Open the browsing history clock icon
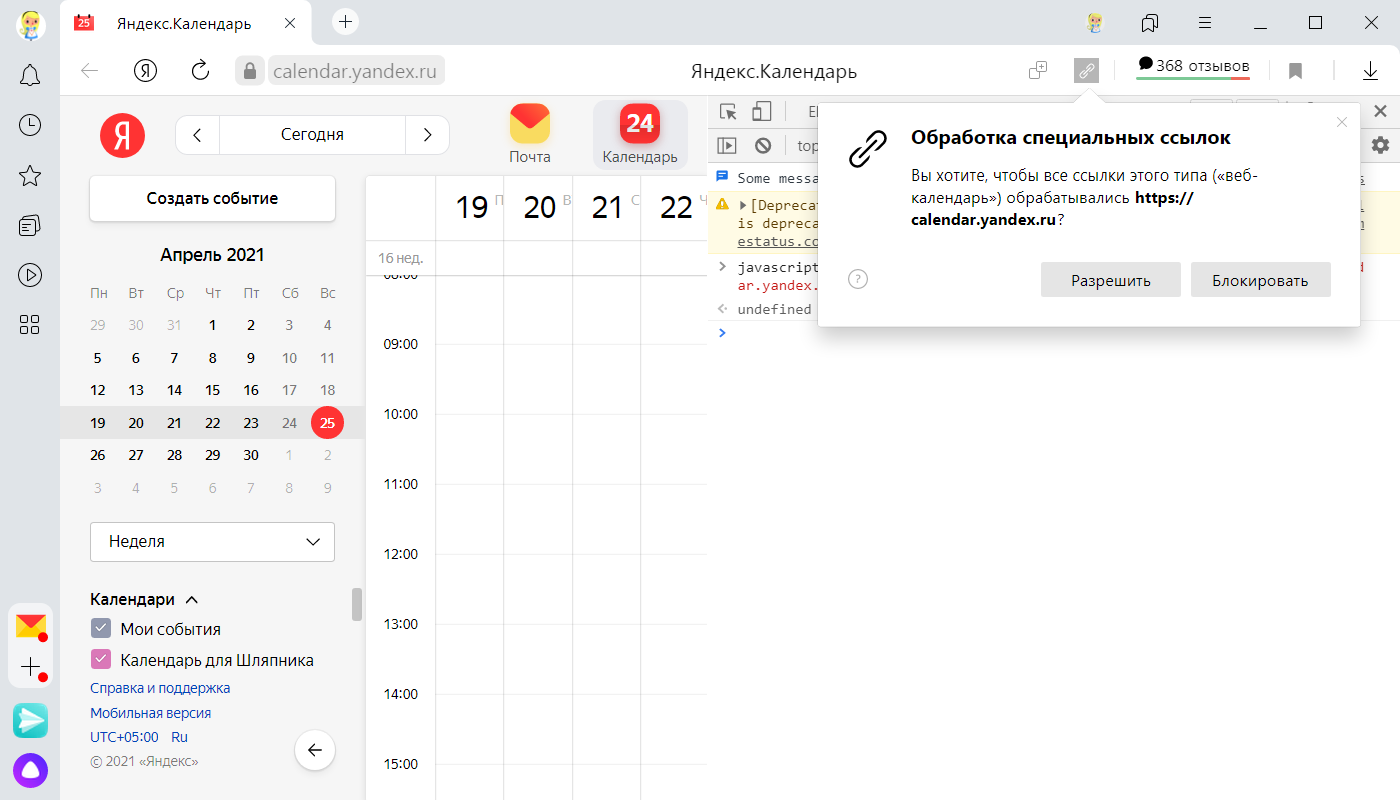 point(30,125)
